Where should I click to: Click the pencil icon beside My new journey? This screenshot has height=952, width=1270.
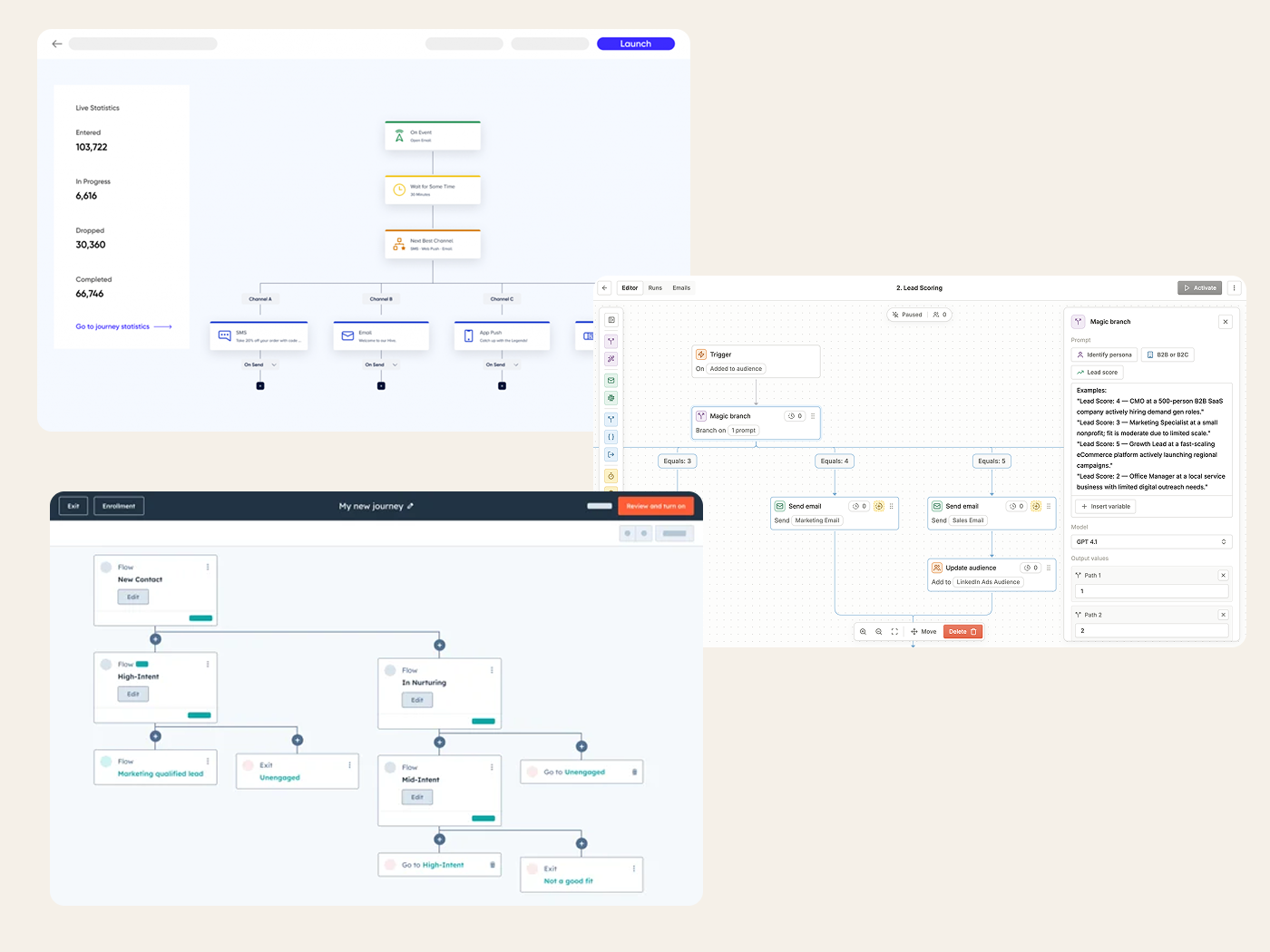(411, 506)
